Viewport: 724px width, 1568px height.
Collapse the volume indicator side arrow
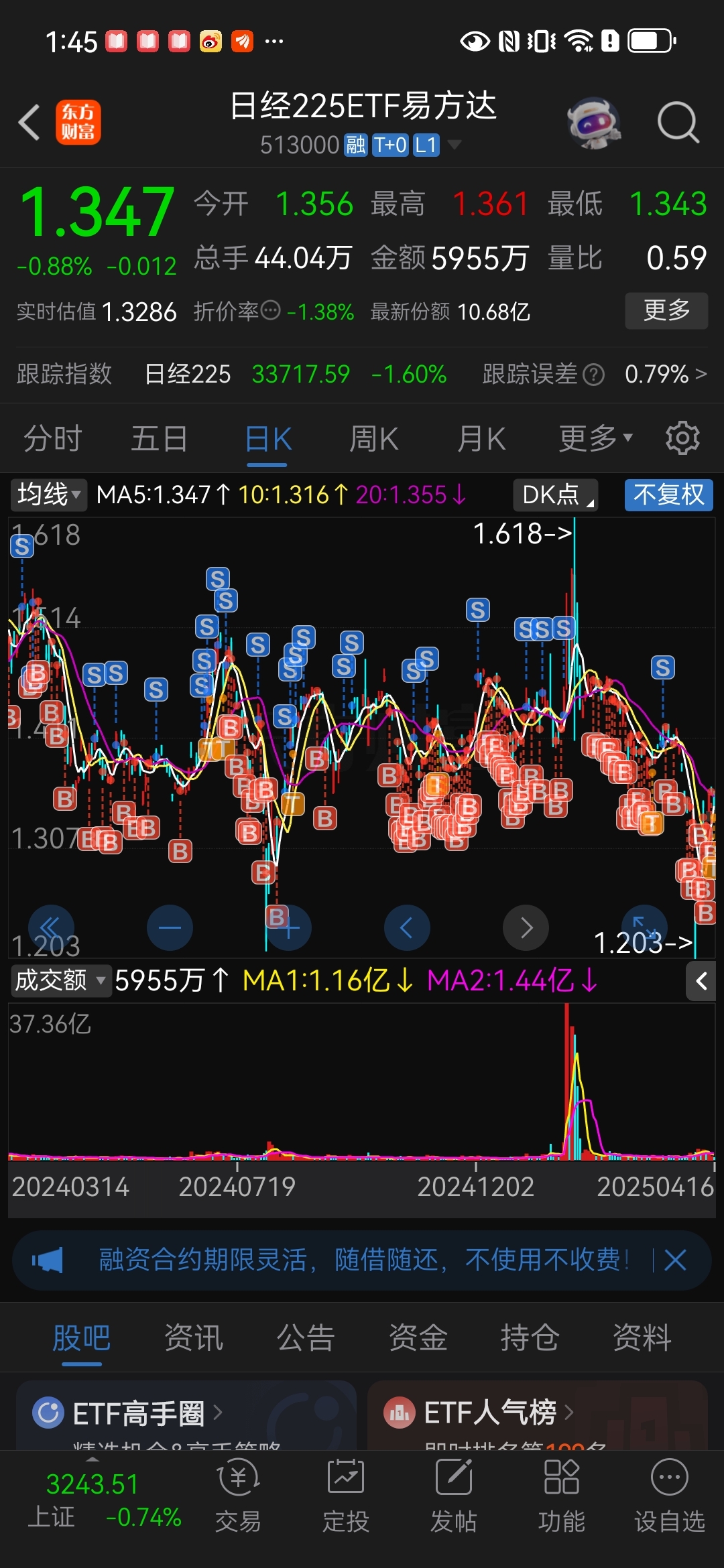click(701, 981)
